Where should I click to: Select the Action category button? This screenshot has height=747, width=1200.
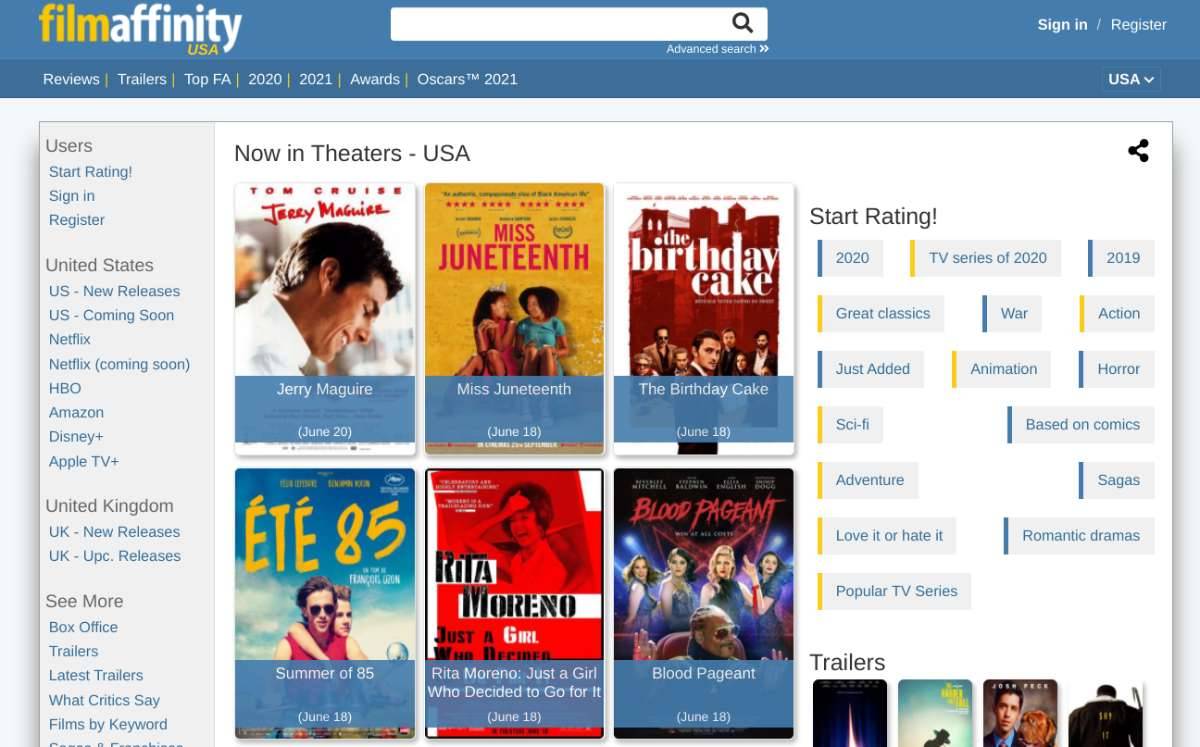(x=1118, y=313)
